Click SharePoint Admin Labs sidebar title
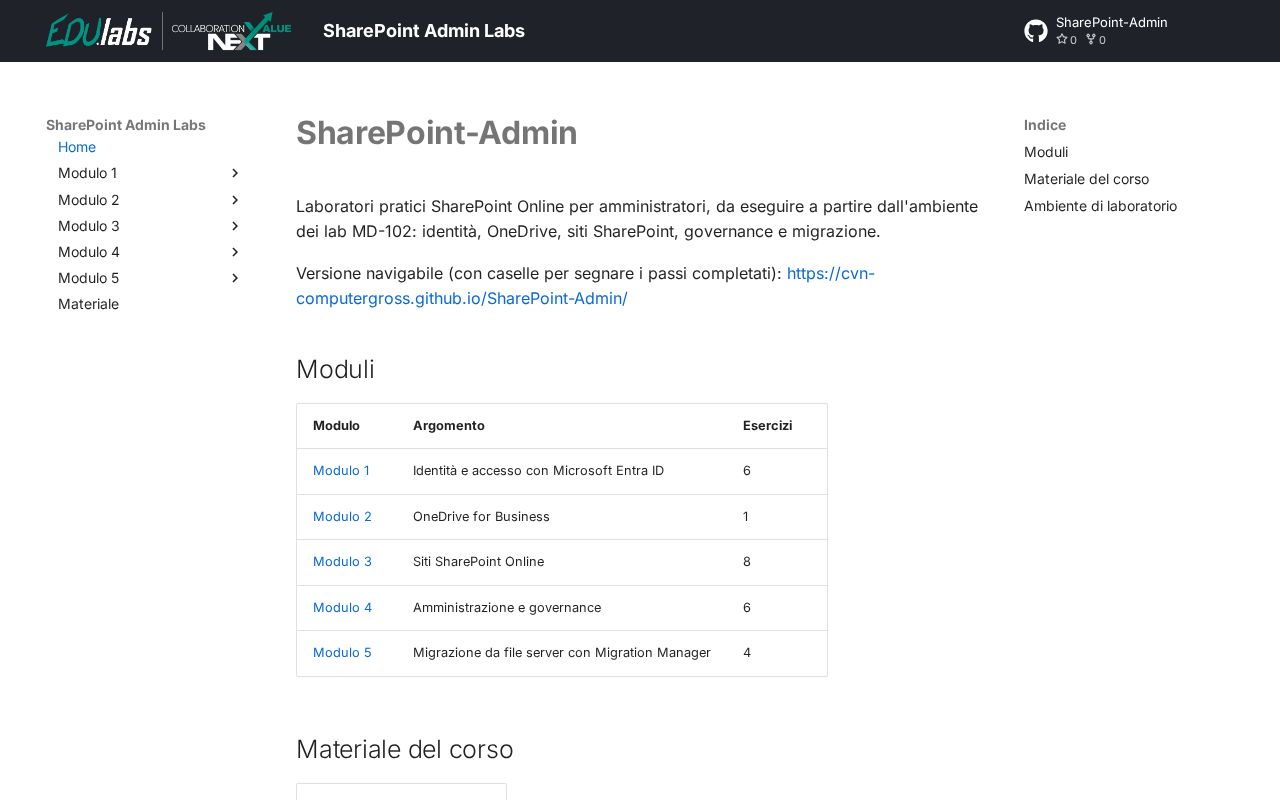This screenshot has height=800, width=1280. click(x=126, y=125)
